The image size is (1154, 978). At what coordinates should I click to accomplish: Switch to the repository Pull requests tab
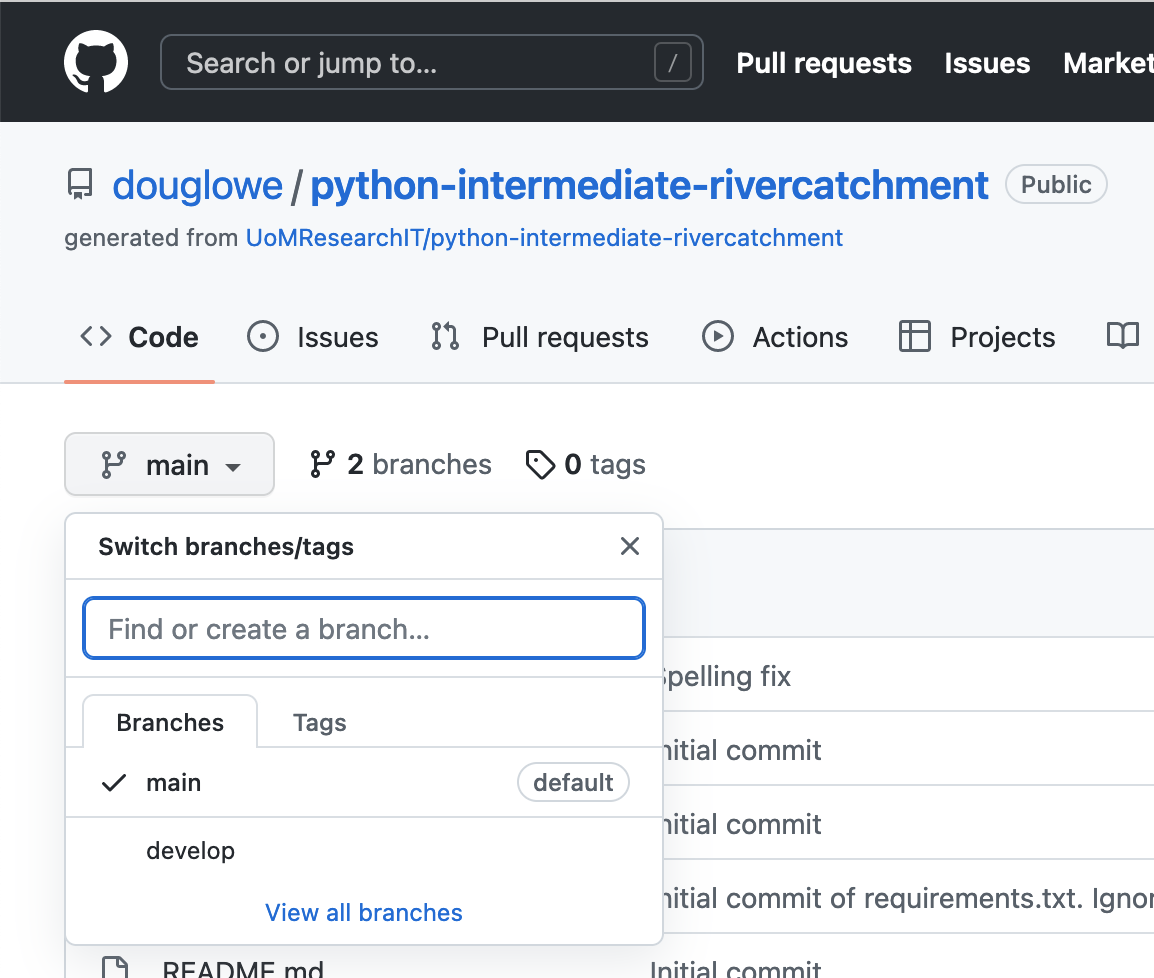pyautogui.click(x=539, y=337)
